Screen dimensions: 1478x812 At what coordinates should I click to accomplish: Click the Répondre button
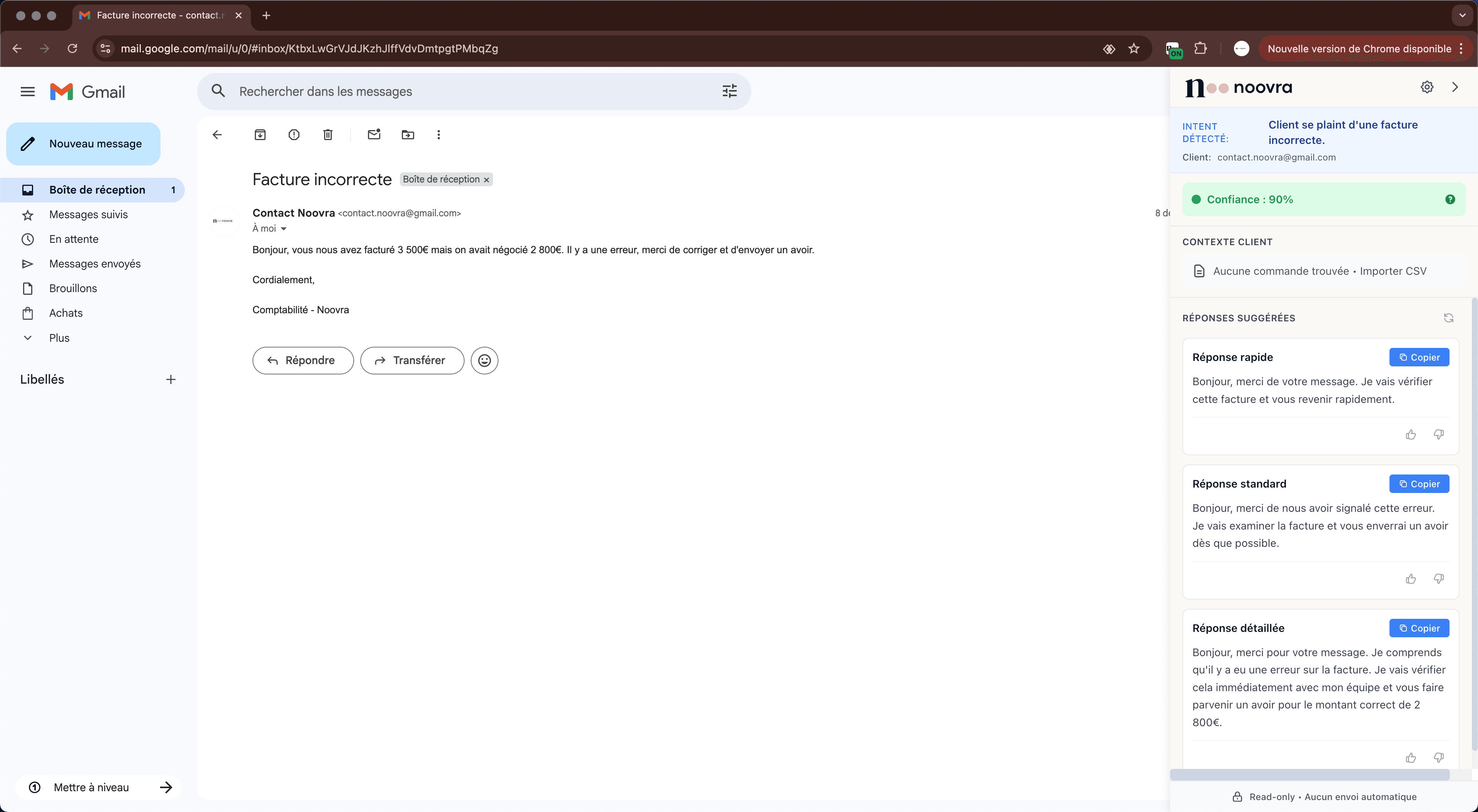tap(303, 360)
